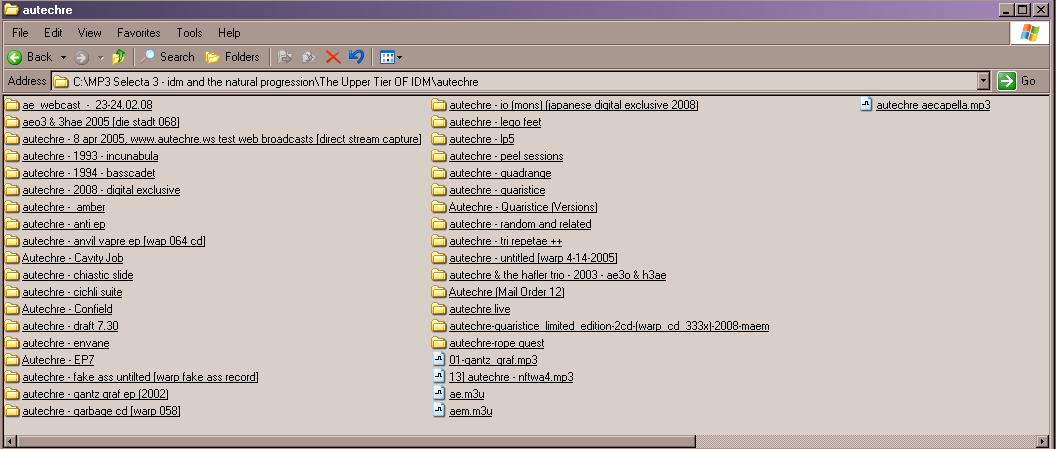Click 'autechre live' folder name

480,309
